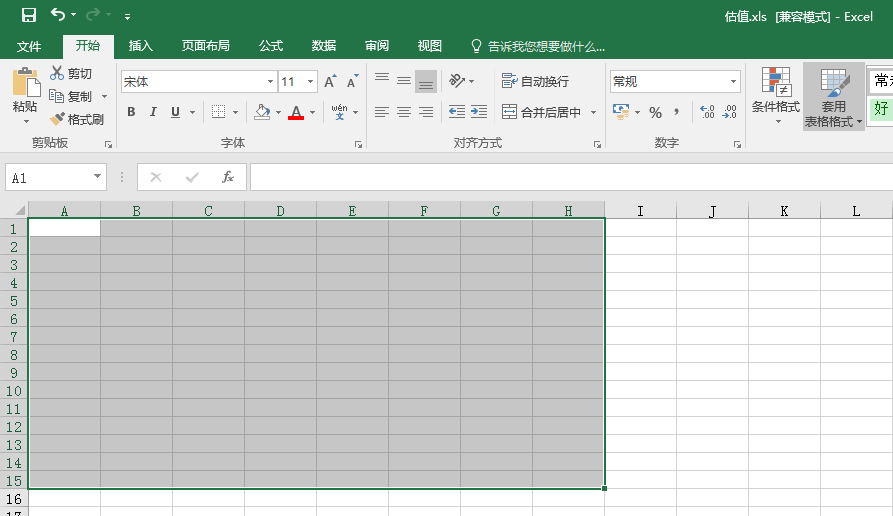This screenshot has width=893, height=516.
Task: Switch to the 插入 (Insert) tab
Action: pos(141,46)
